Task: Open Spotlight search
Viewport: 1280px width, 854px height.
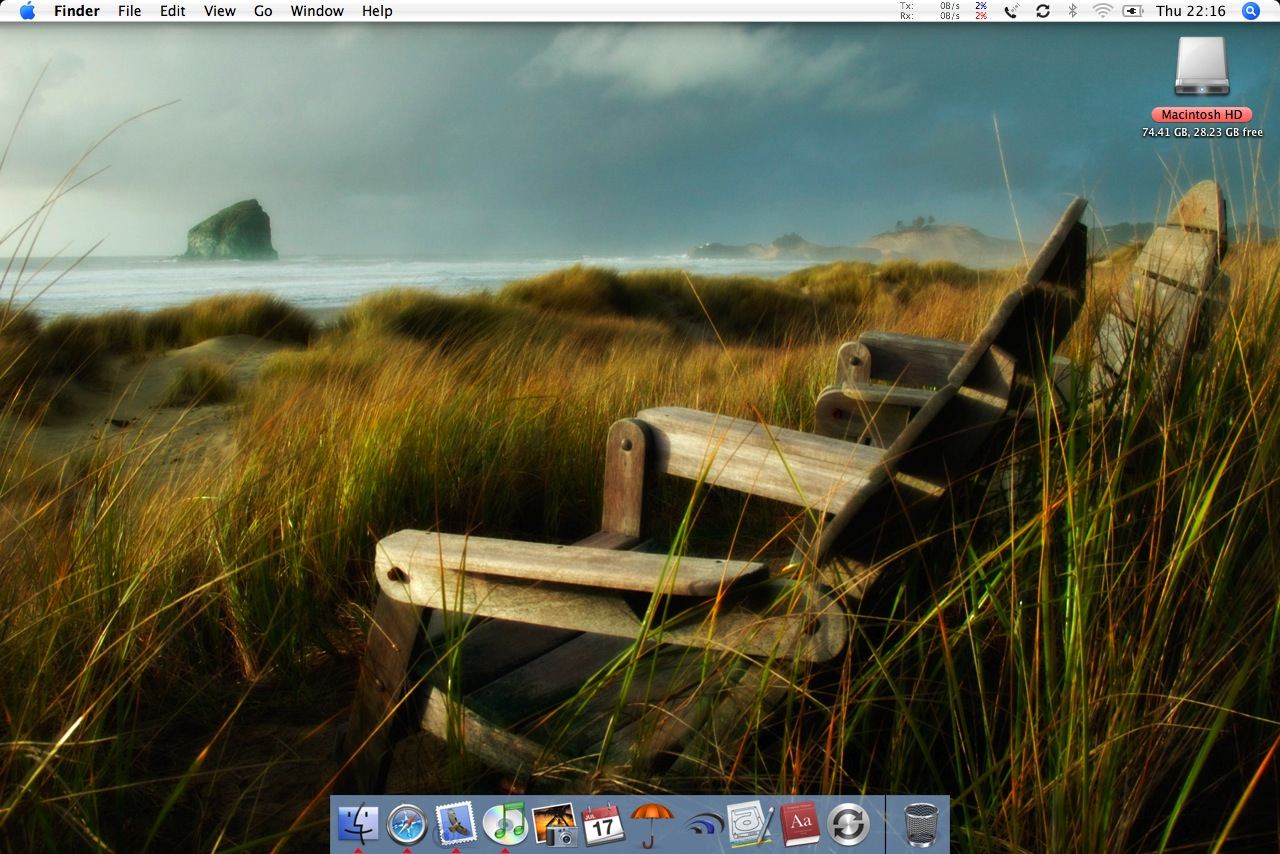Action: [1250, 11]
